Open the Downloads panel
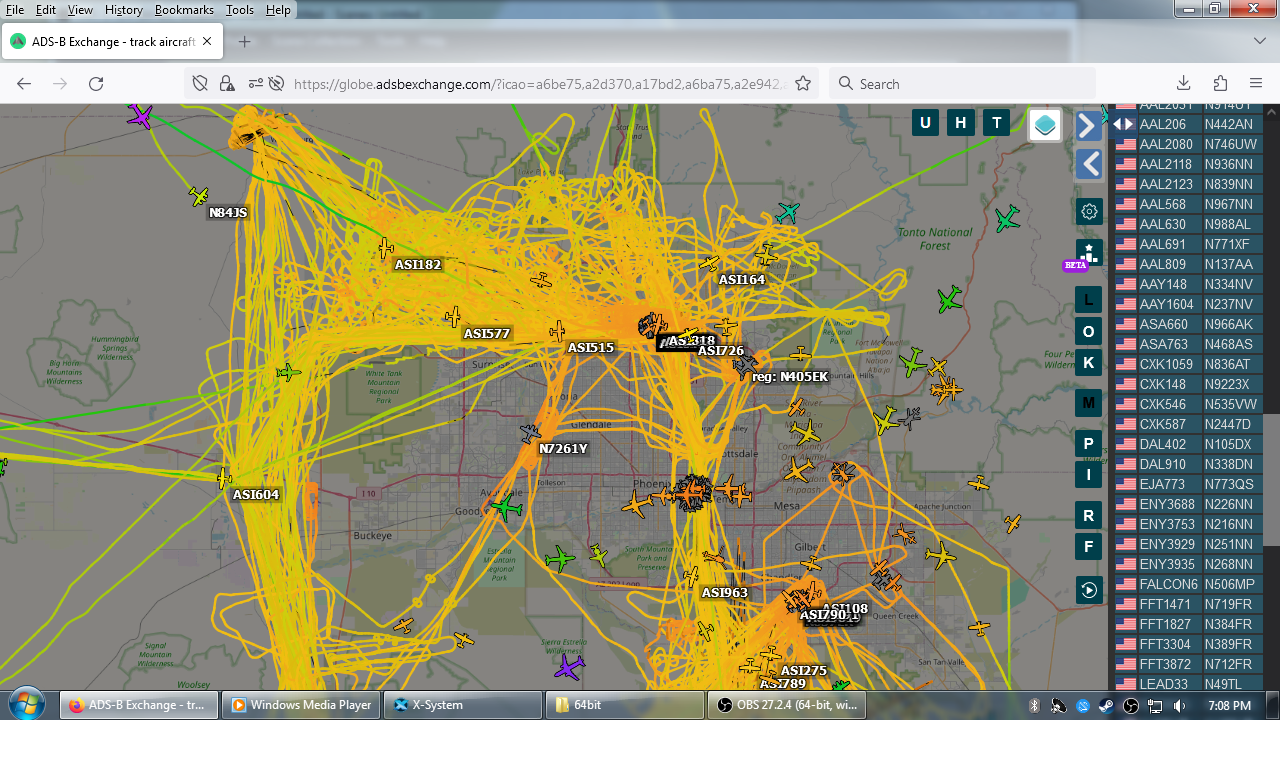This screenshot has height=758, width=1280. (x=1183, y=84)
